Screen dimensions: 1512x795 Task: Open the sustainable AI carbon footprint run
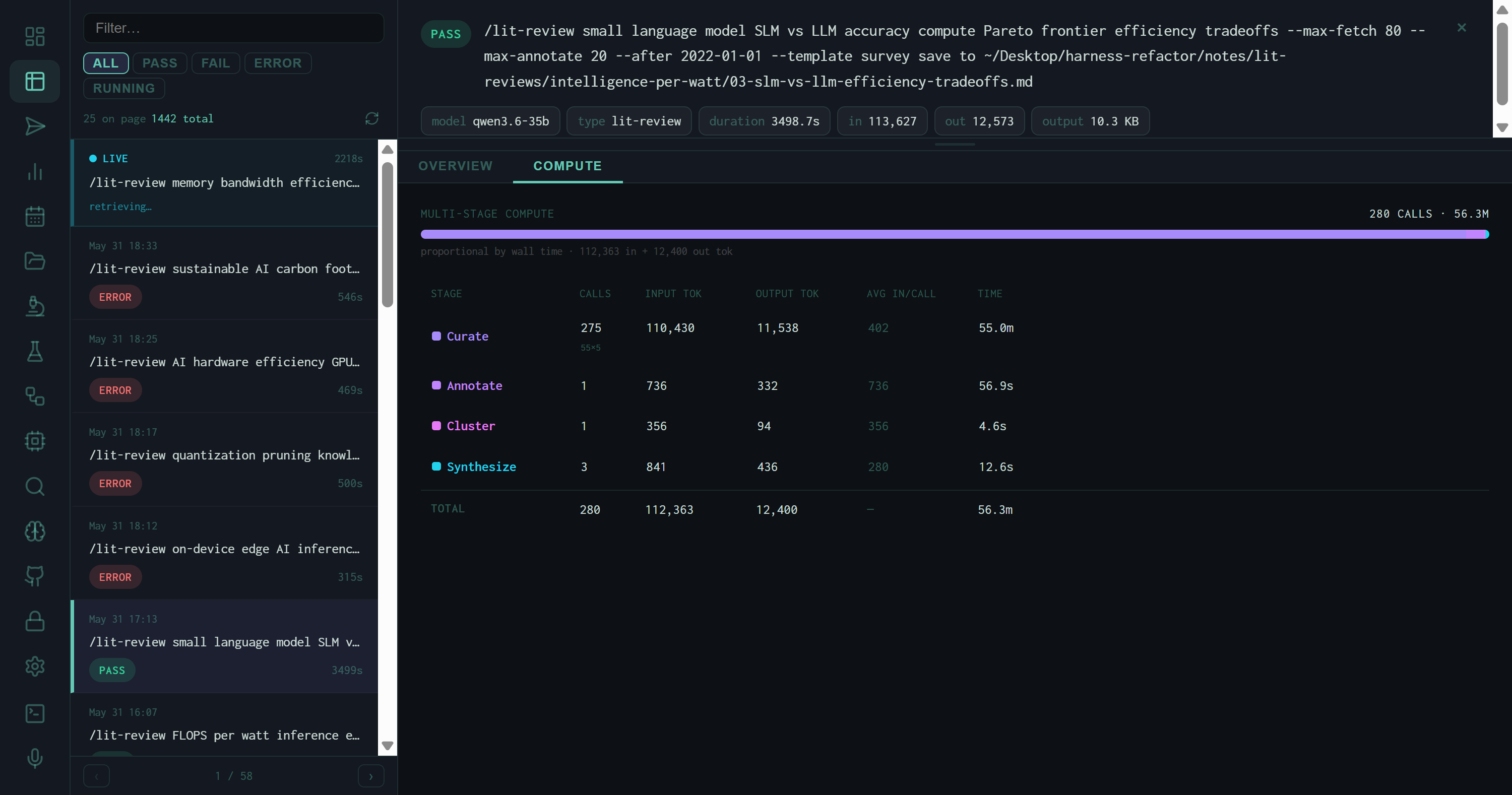(225, 273)
